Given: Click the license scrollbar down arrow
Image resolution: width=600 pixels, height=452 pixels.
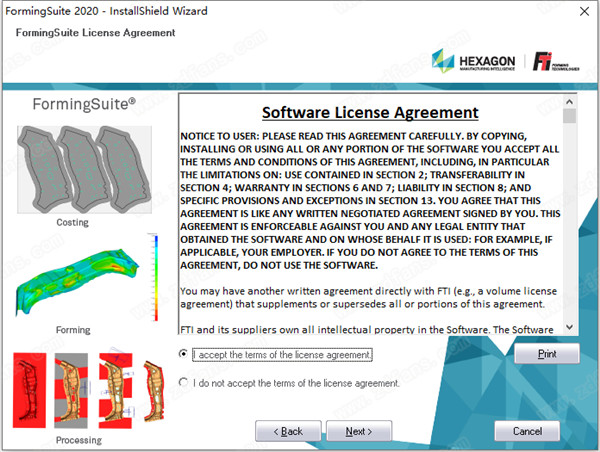Looking at the screenshot, I should point(569,327).
